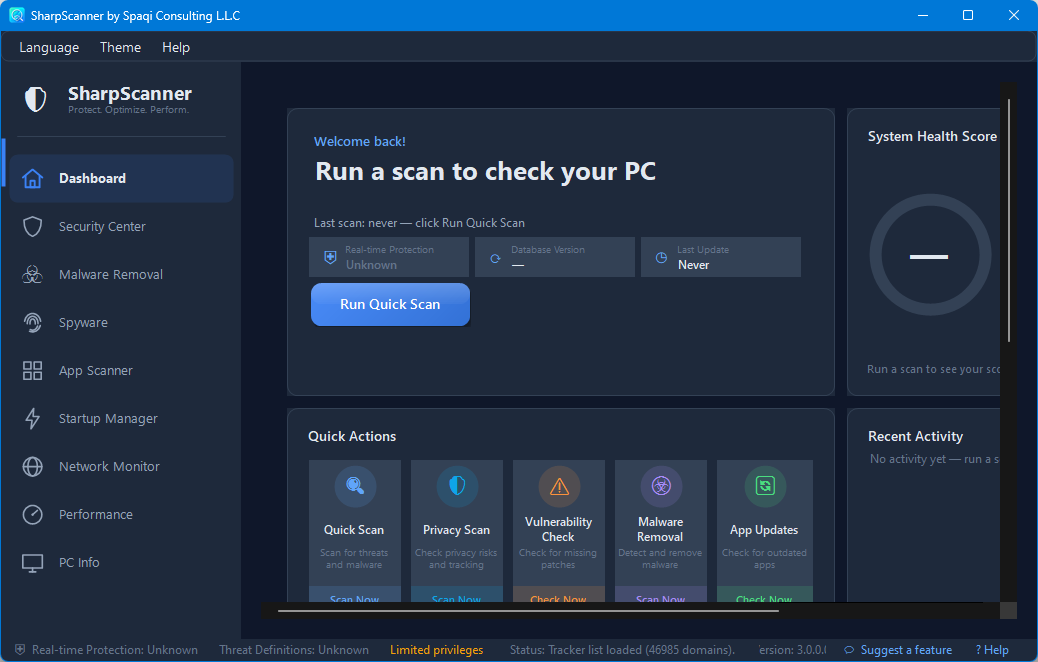Viewport: 1038px width, 662px height.
Task: Click the Malware Removal biohazard sidebar icon
Action: 32,274
